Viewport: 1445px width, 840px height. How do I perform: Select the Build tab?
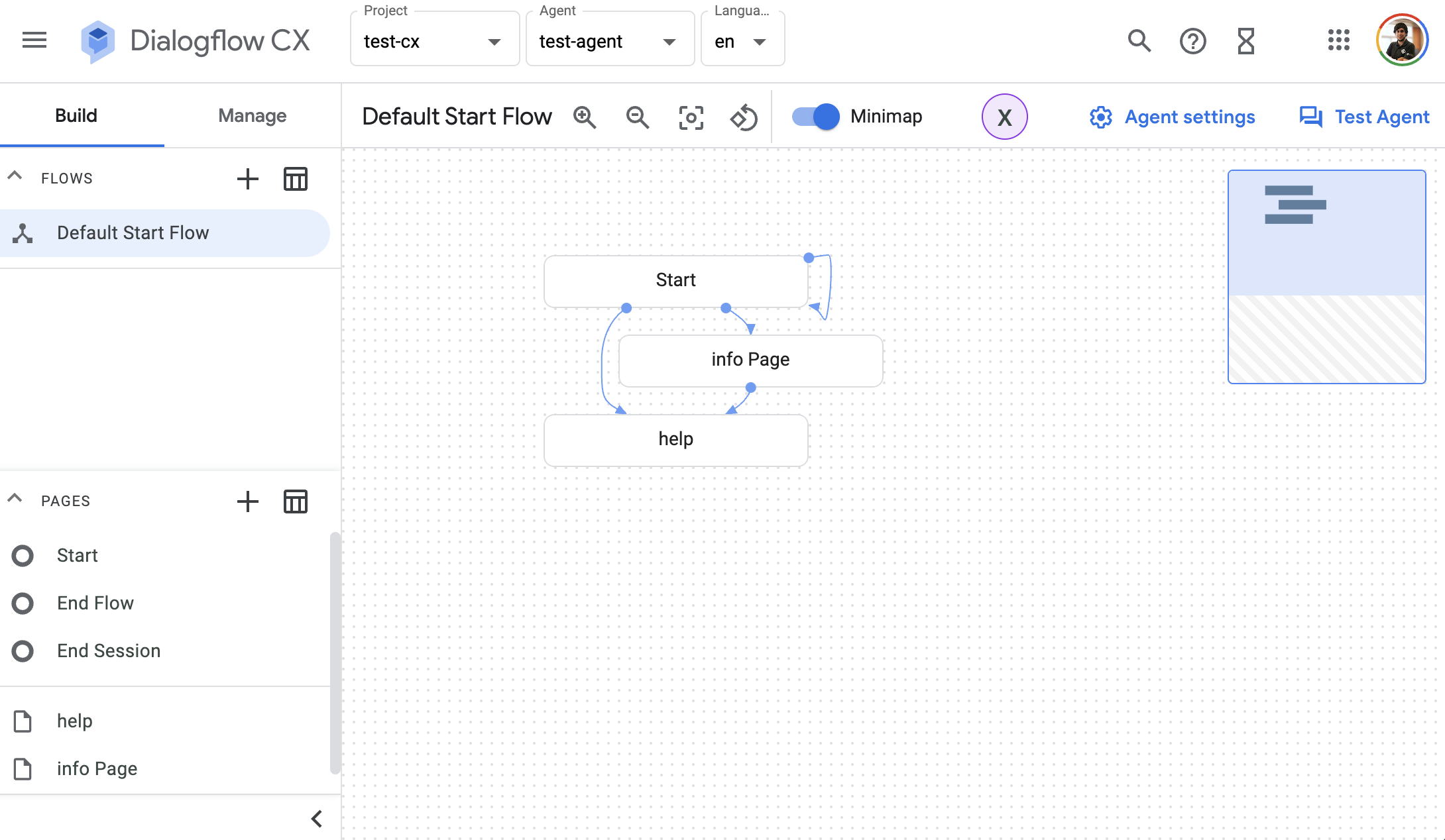click(x=76, y=116)
